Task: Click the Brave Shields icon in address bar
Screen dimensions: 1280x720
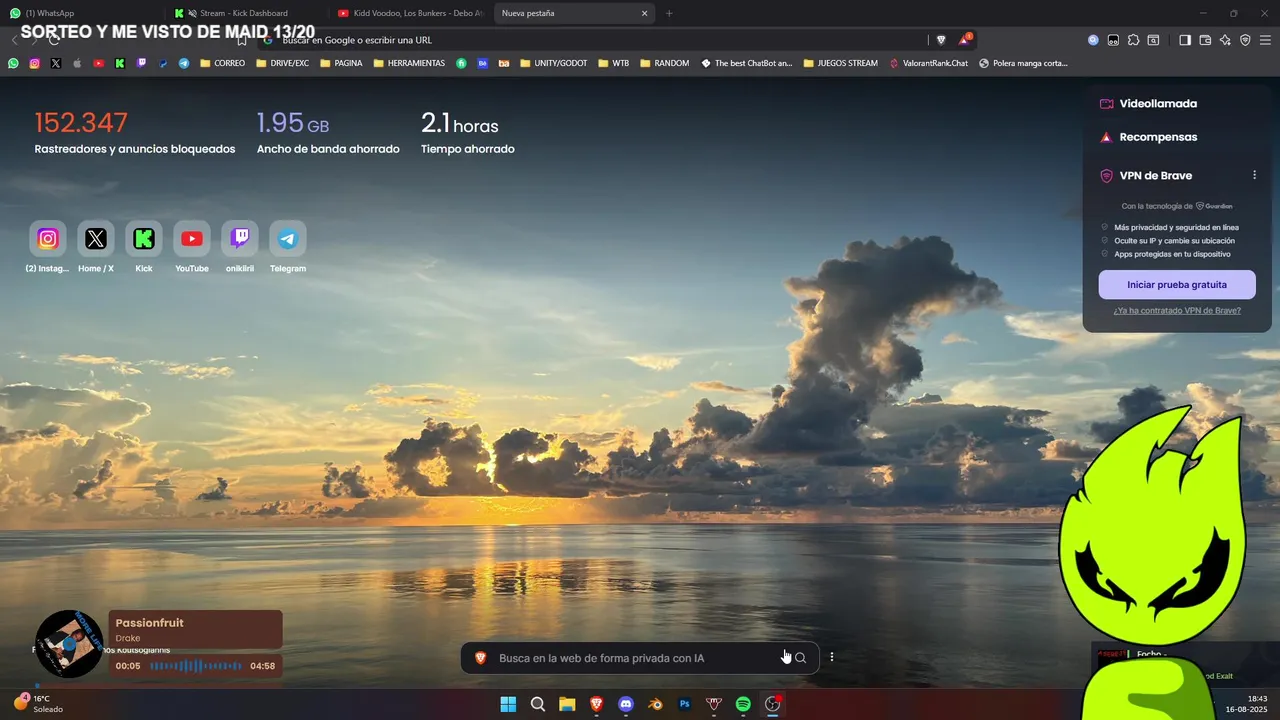Action: (x=941, y=40)
